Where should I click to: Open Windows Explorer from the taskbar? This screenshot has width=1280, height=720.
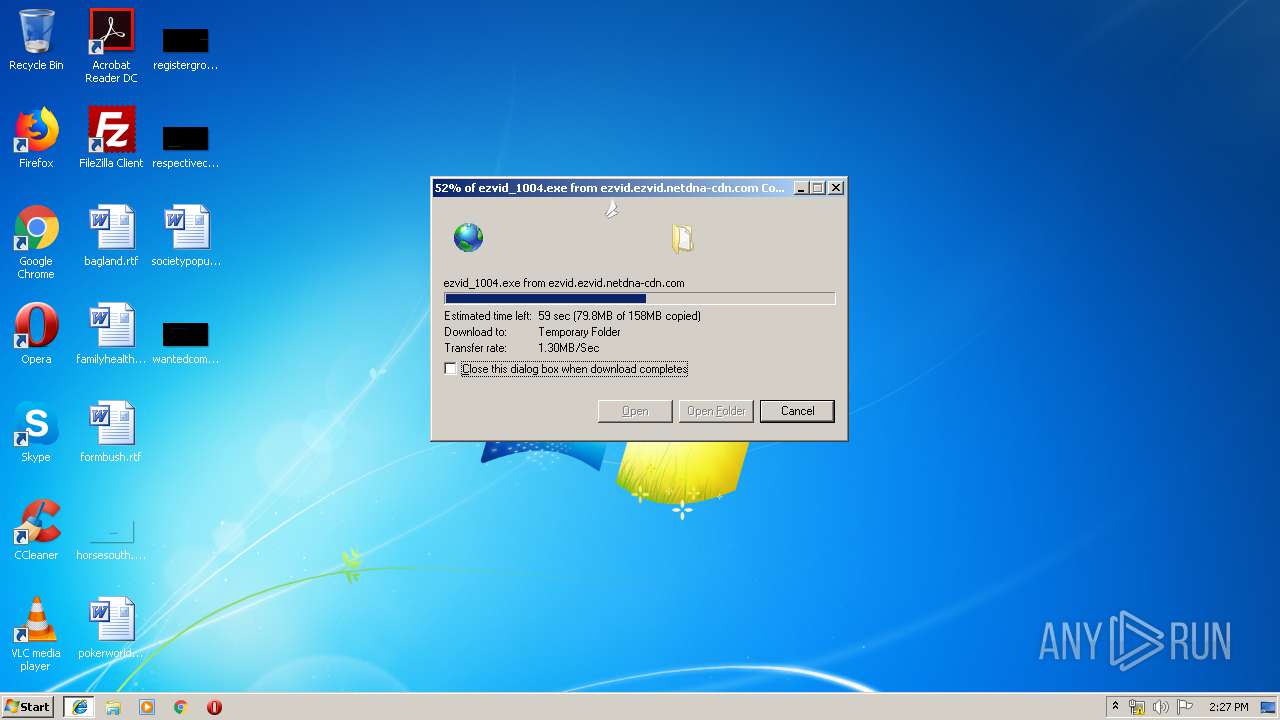(113, 707)
